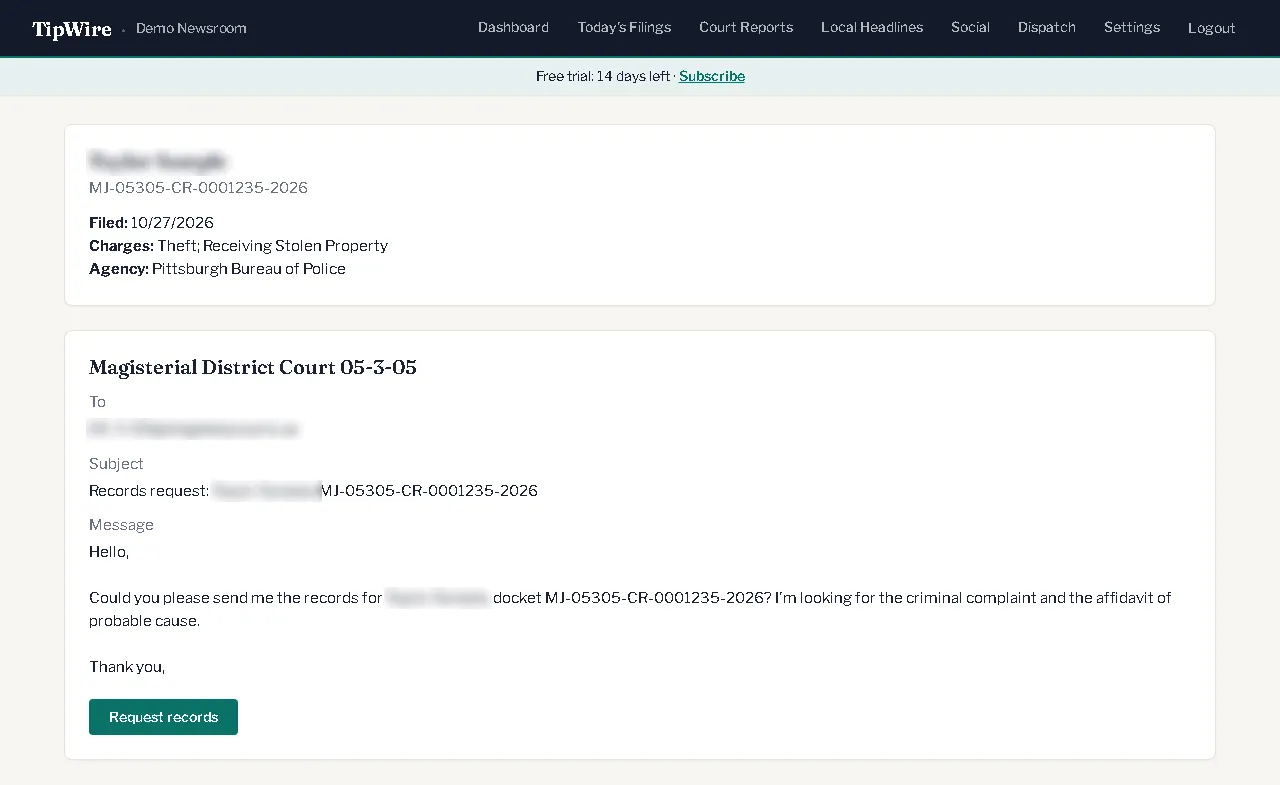The height and width of the screenshot is (785, 1280).
Task: Click the 'Filed: 10/27/2026' line
Action: coord(151,223)
